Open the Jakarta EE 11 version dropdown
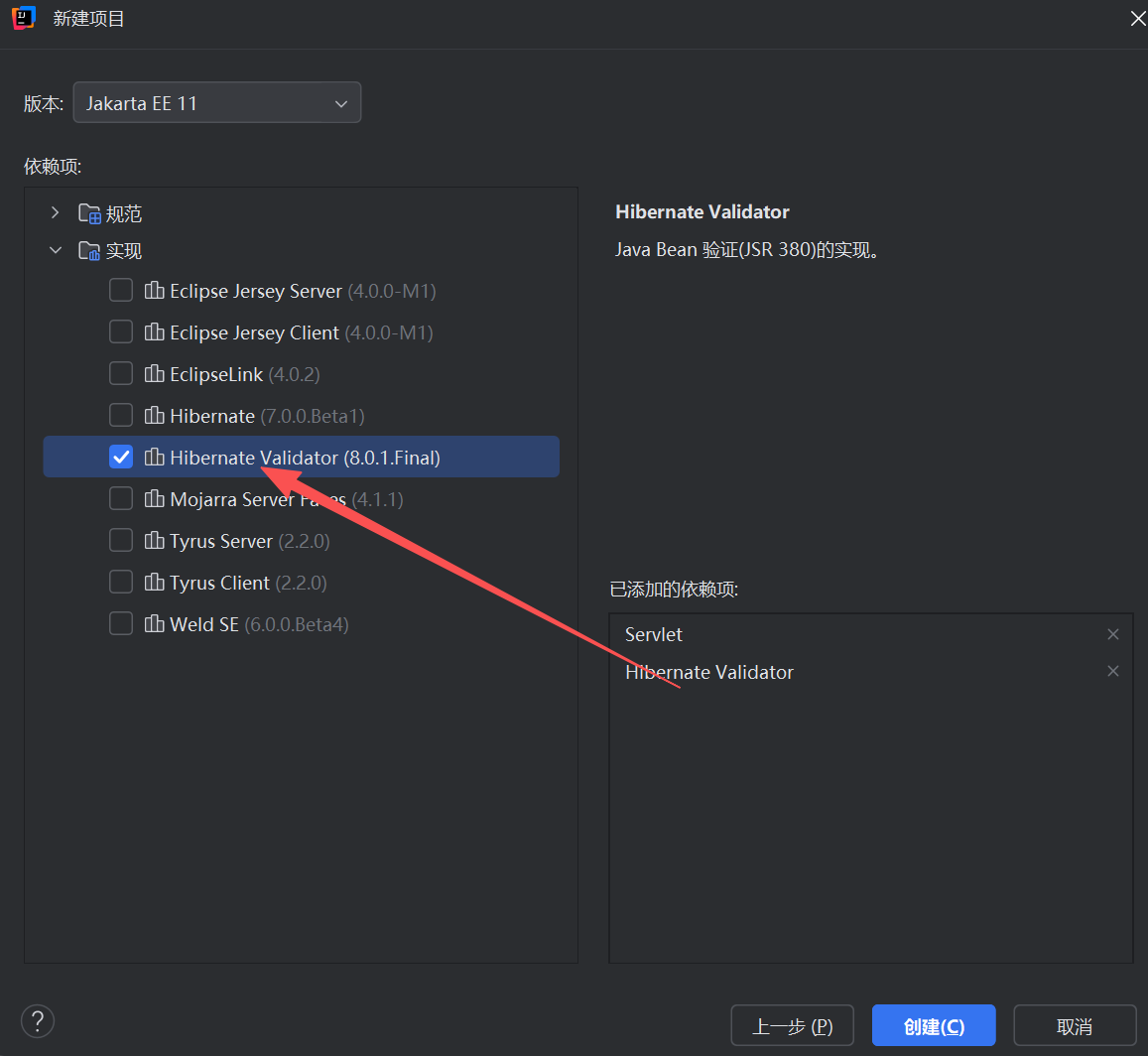The image size is (1148, 1056). point(216,102)
